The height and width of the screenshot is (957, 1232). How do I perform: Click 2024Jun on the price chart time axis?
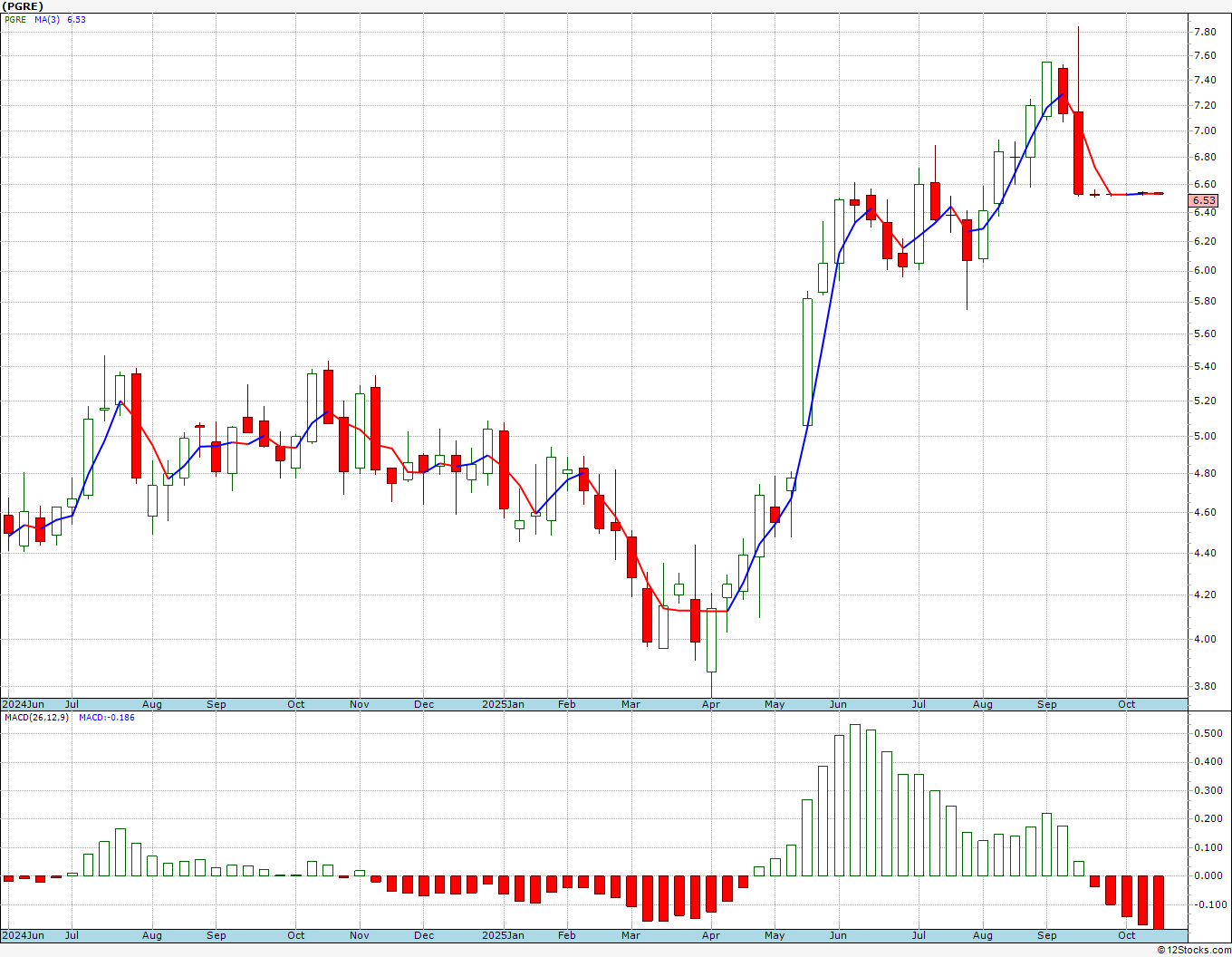tap(23, 704)
